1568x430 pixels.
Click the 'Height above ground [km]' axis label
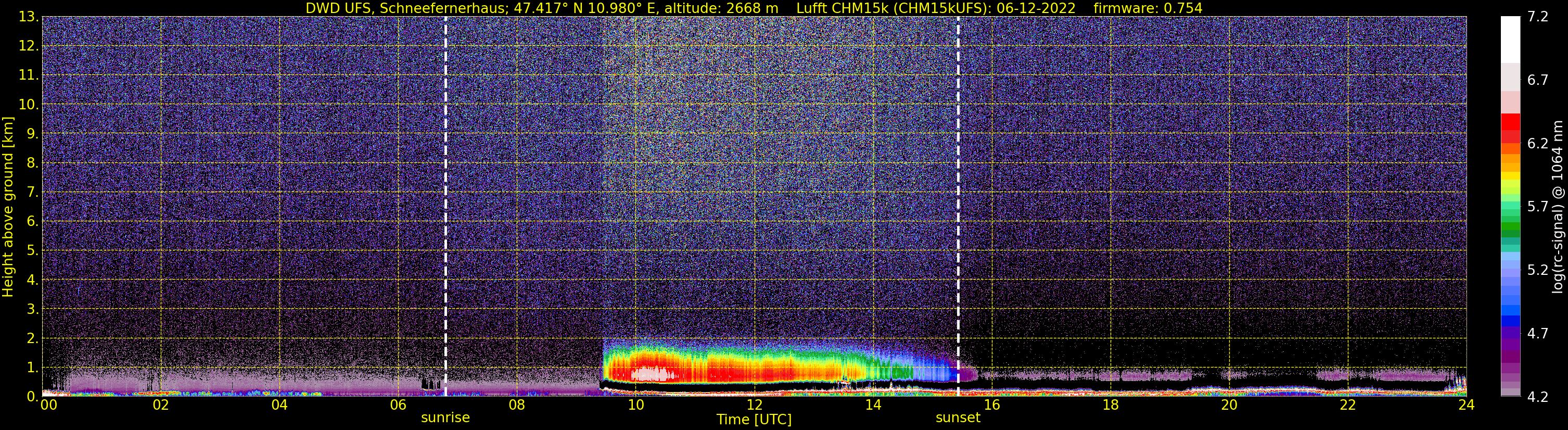tap(8, 207)
